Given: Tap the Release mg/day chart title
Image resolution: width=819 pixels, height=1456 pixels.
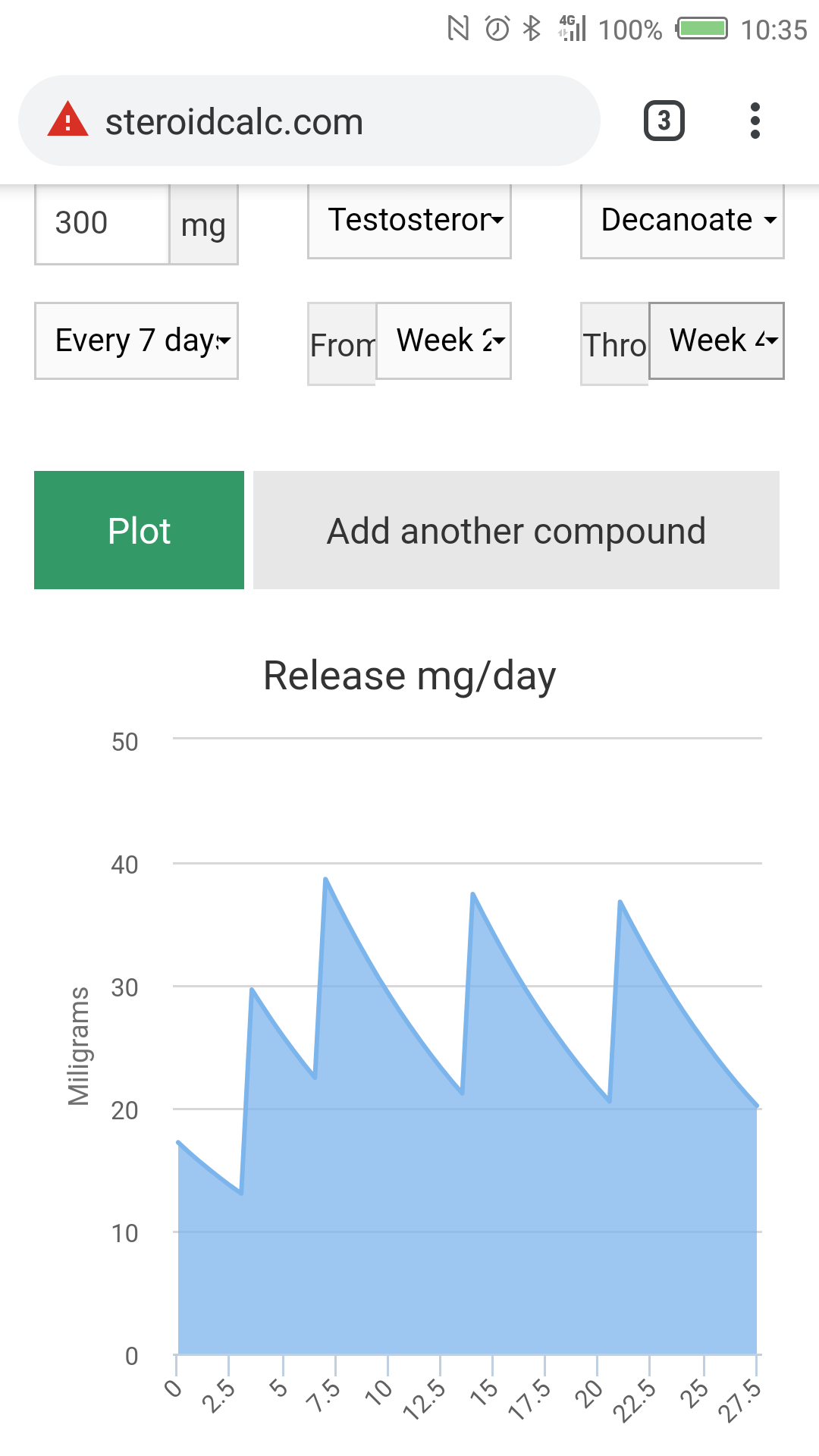Looking at the screenshot, I should (x=409, y=676).
